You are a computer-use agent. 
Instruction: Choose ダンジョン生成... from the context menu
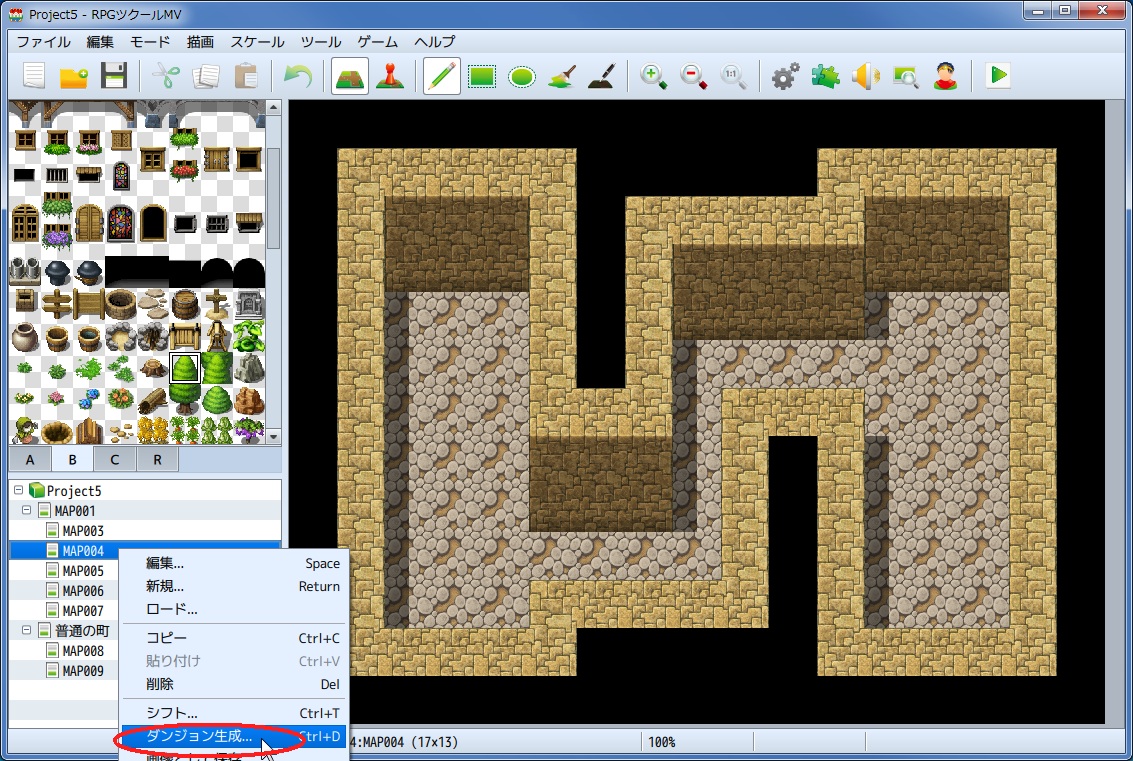point(200,737)
